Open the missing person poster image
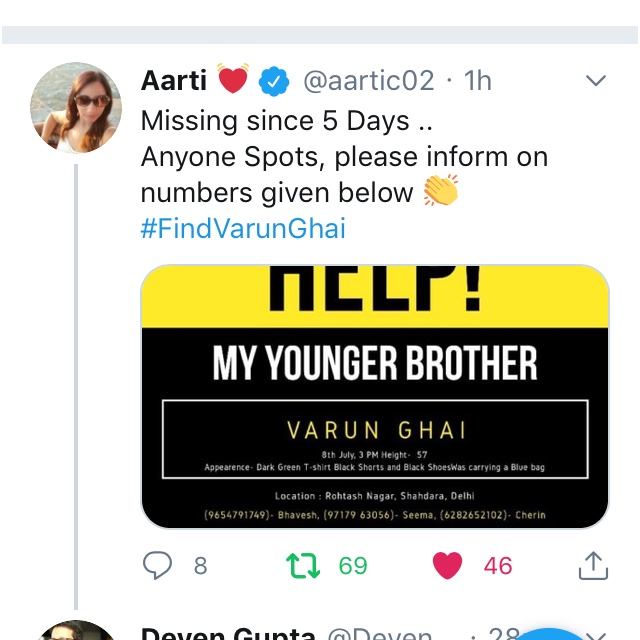This screenshot has height=640, width=640. point(375,397)
